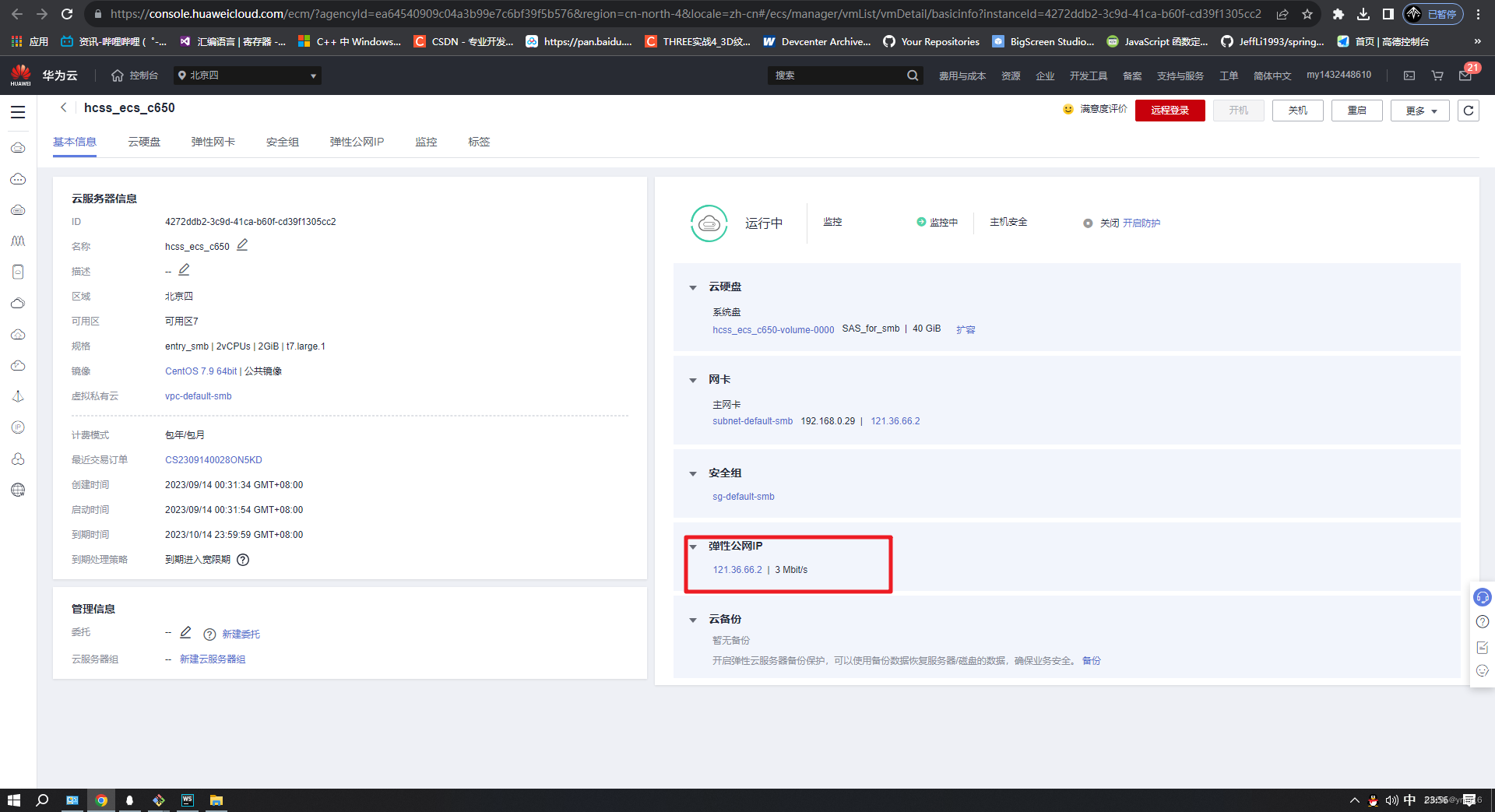Screen dimensions: 1495x812
Task: Click the IP icon in left sidebar
Action: pos(18,427)
